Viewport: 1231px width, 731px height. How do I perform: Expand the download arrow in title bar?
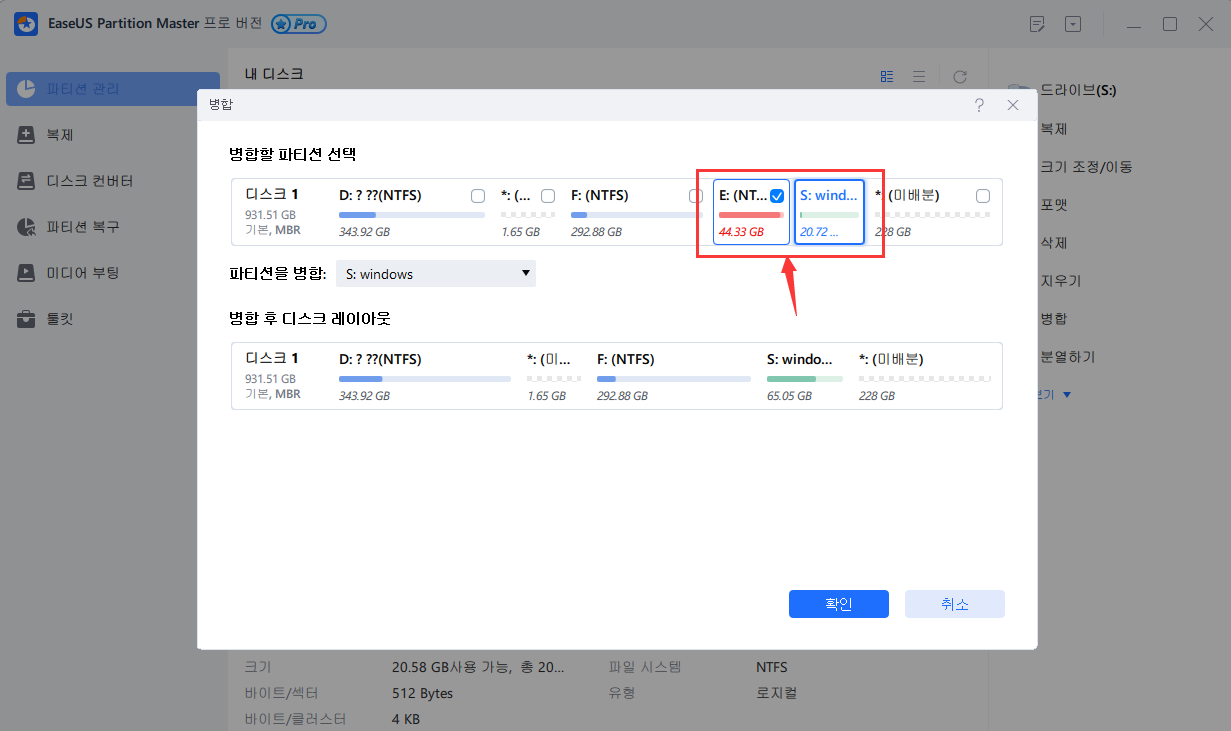(1073, 23)
